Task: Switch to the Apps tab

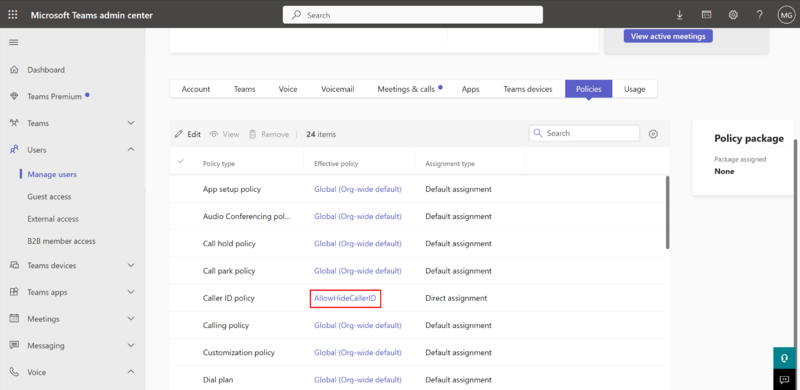Action: click(470, 89)
